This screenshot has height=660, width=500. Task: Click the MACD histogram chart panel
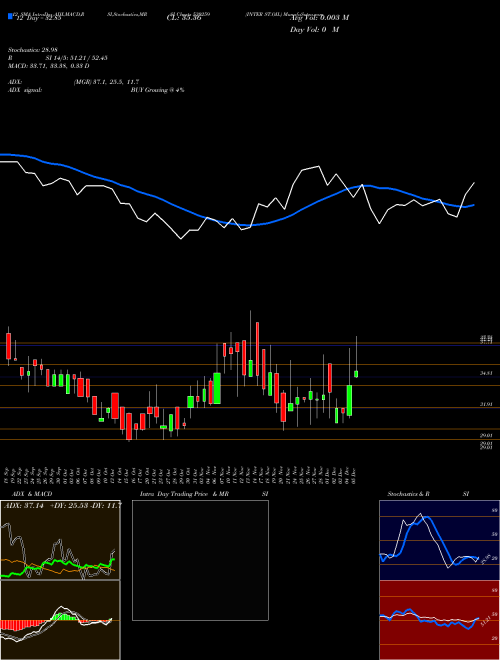tap(60, 620)
